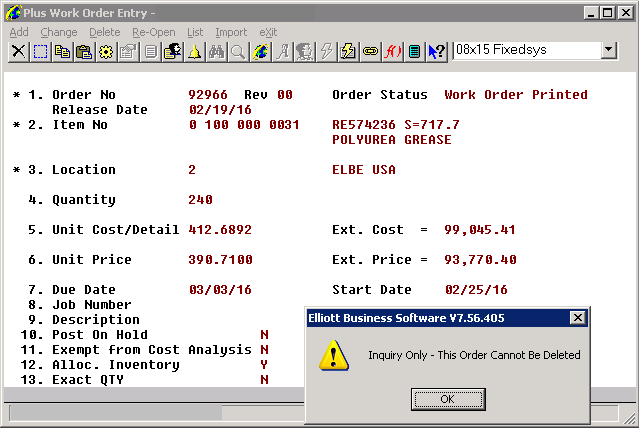Click the ELBE USA location name
This screenshot has height=428, width=639.
364,170
